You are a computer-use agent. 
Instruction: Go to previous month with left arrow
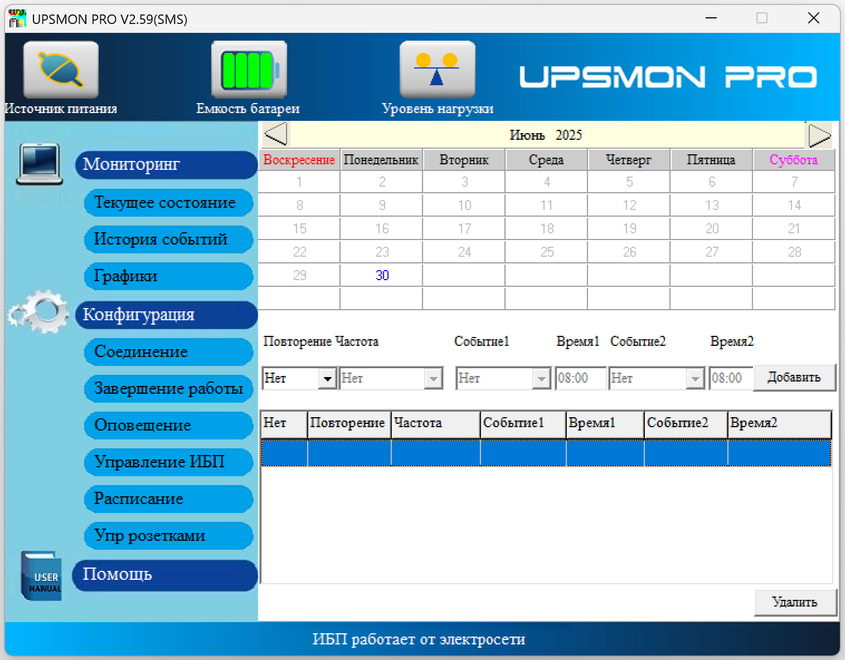point(275,134)
